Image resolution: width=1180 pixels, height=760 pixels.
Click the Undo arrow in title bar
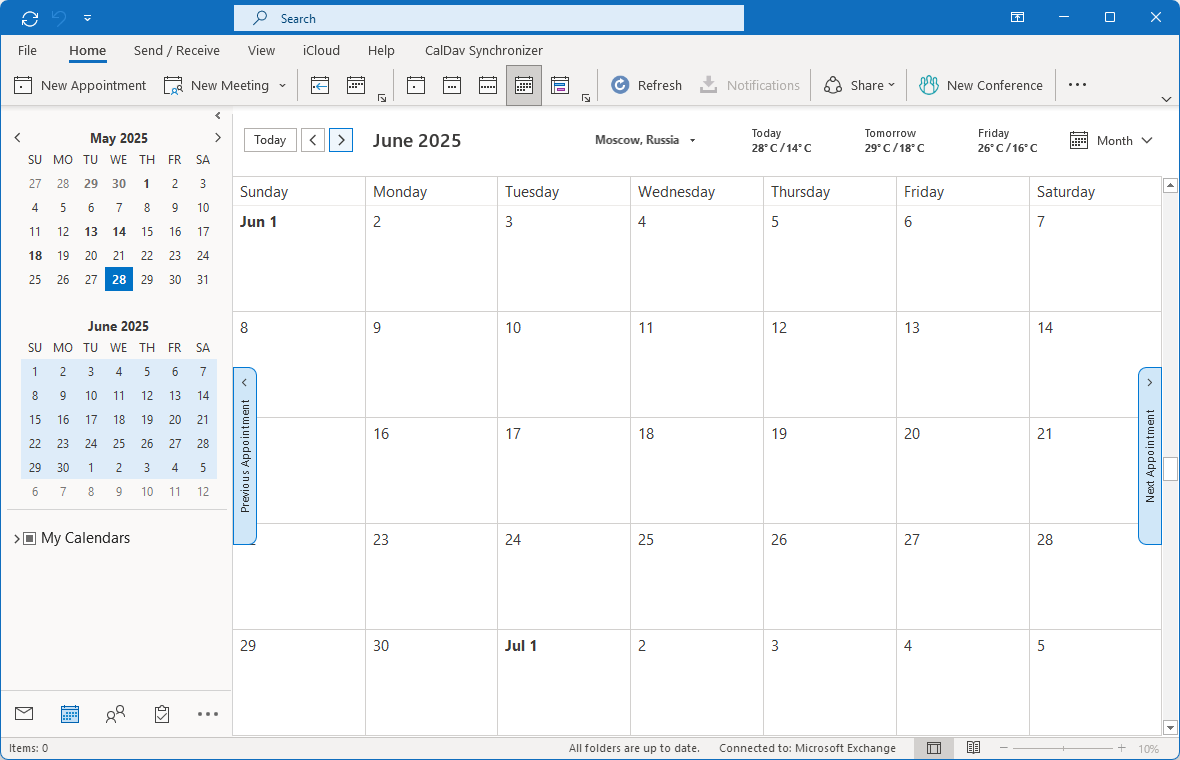click(x=59, y=18)
